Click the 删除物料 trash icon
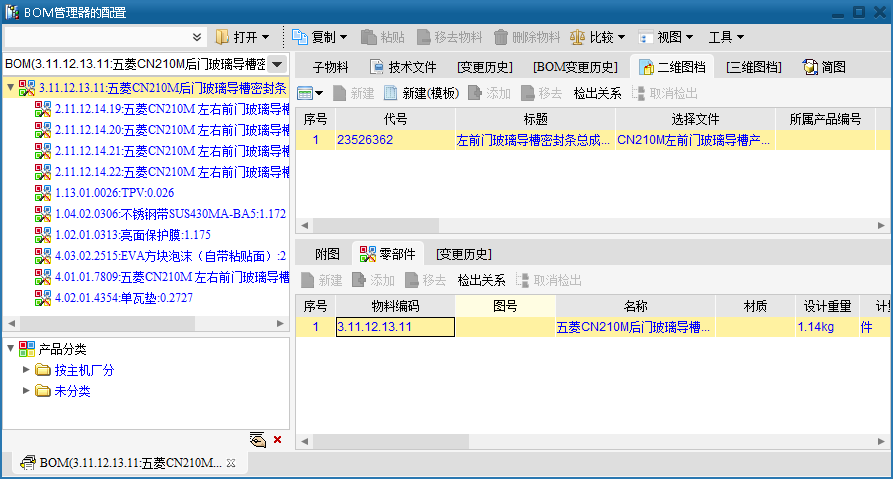Image resolution: width=893 pixels, height=479 pixels. (x=500, y=37)
